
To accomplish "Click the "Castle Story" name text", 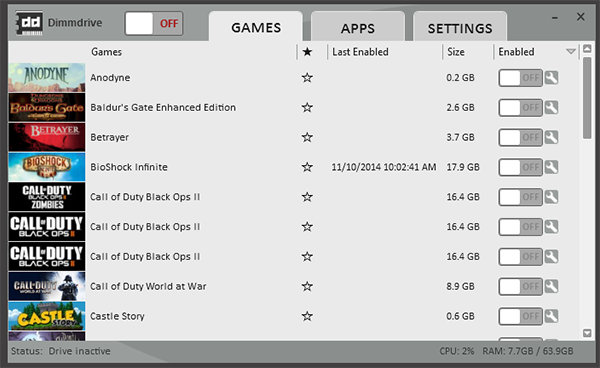I will pyautogui.click(x=117, y=316).
